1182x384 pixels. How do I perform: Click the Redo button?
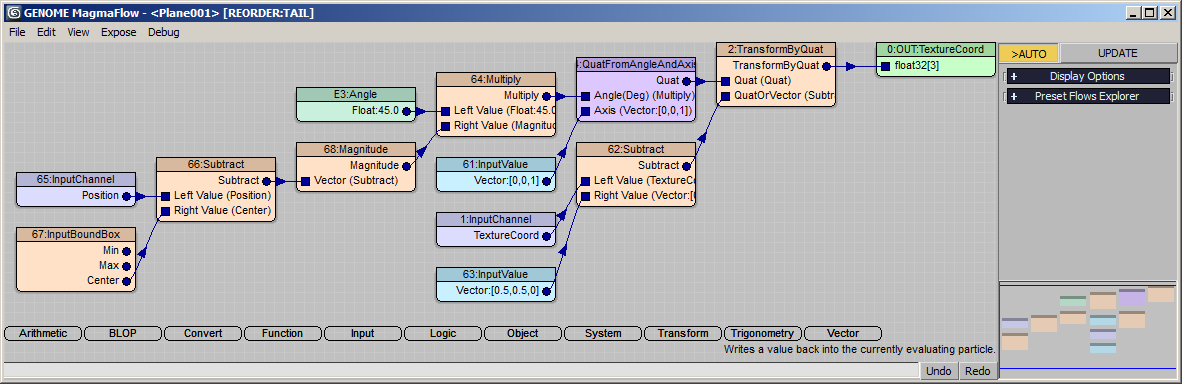pos(978,371)
